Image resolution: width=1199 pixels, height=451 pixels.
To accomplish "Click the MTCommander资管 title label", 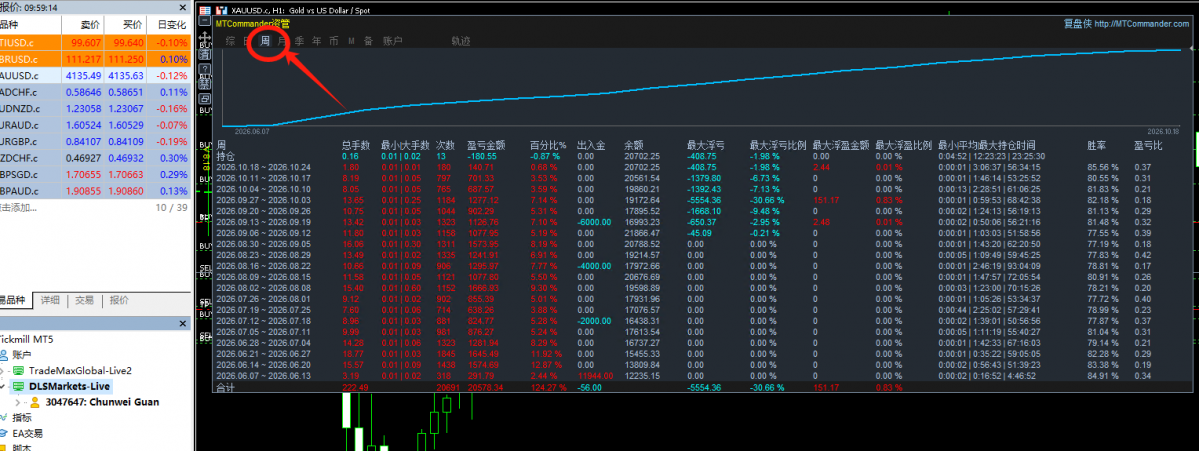I will click(252, 24).
